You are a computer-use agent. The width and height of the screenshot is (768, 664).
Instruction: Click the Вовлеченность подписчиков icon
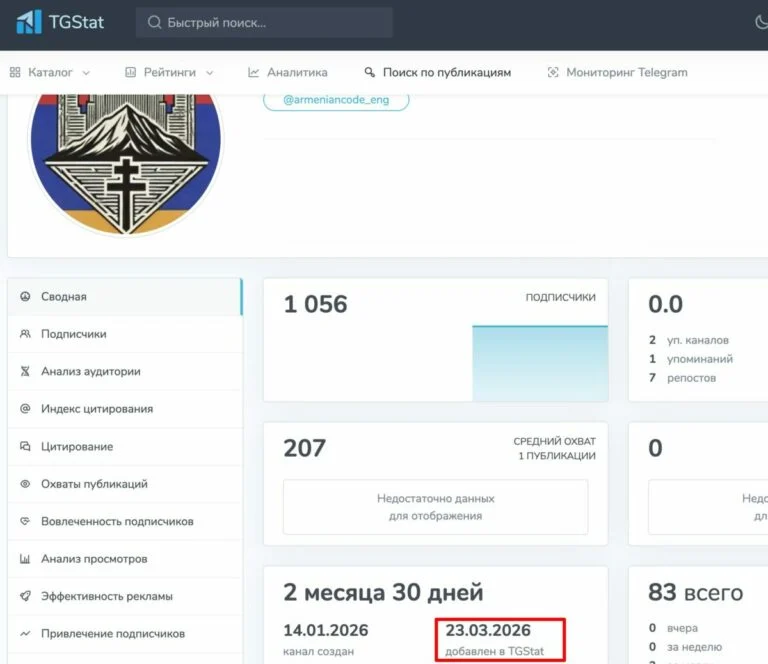click(25, 521)
